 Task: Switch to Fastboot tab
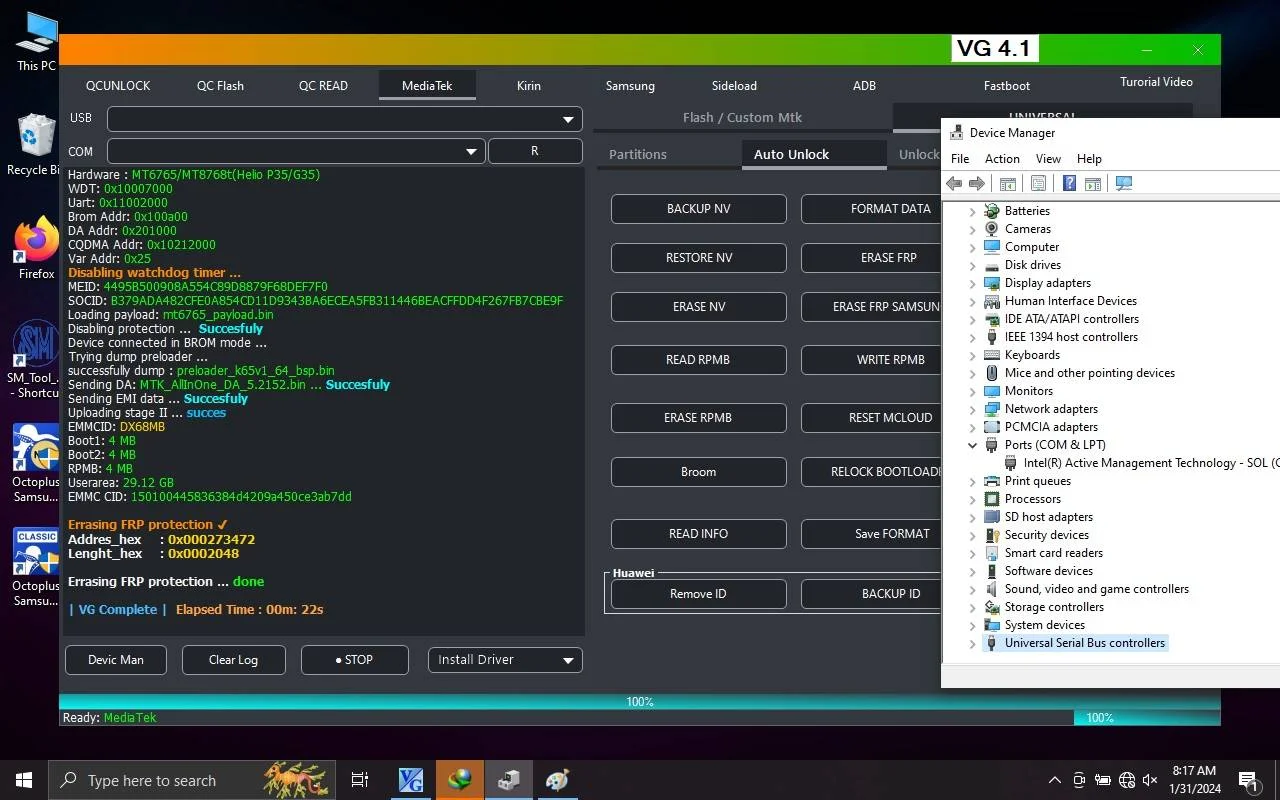pos(1006,86)
